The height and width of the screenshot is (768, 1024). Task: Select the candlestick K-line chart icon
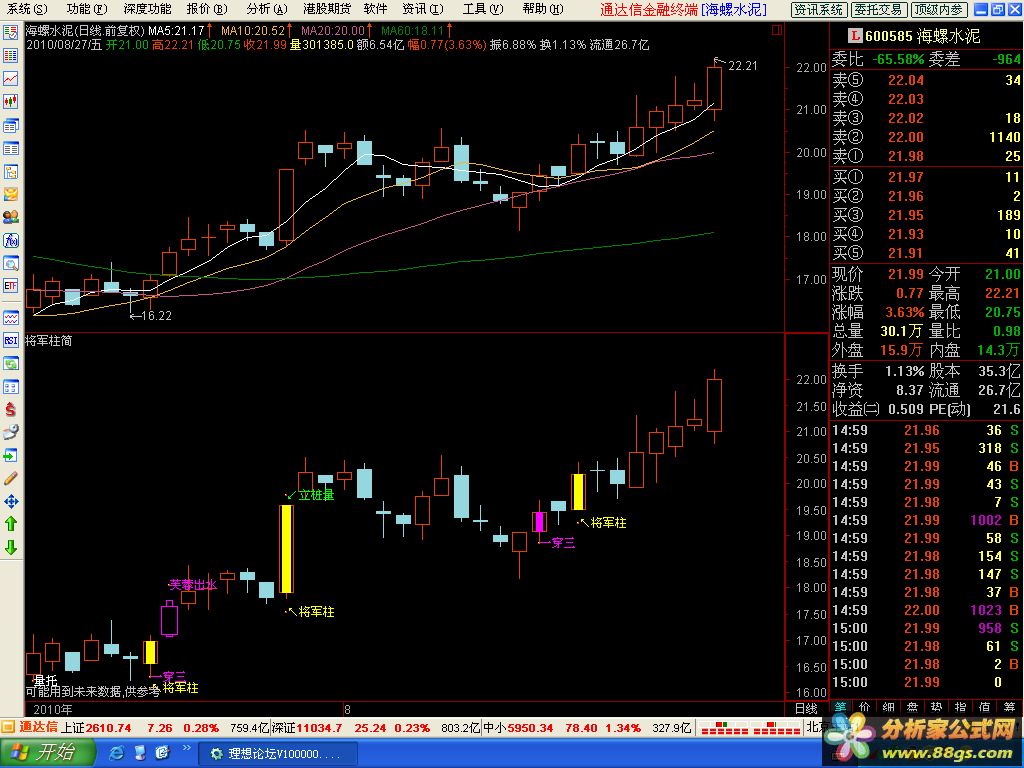(10, 101)
